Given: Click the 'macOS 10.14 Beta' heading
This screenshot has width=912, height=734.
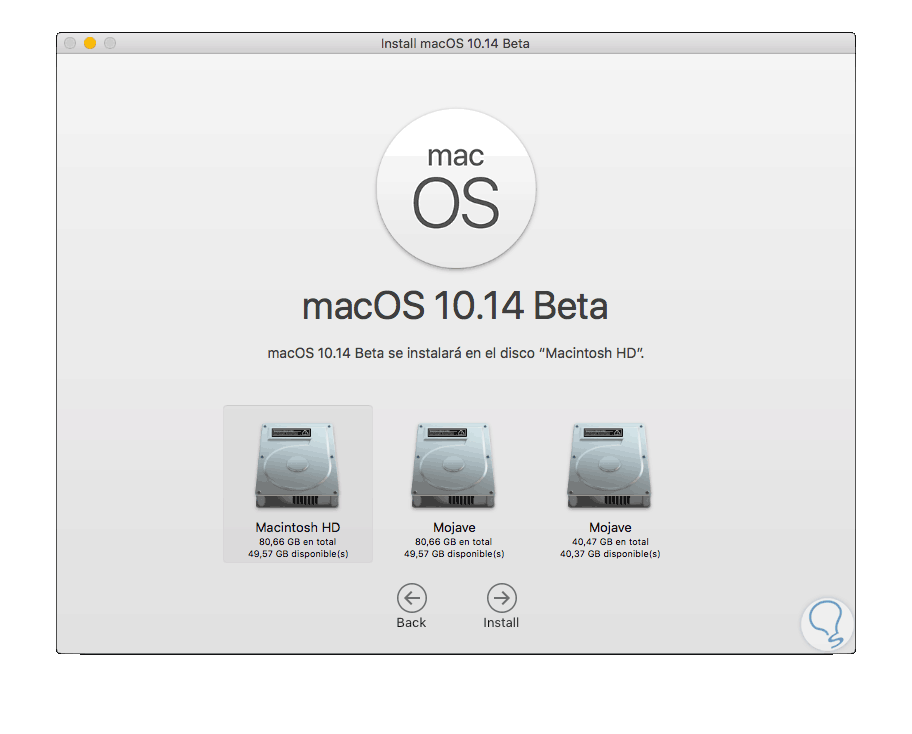Looking at the screenshot, I should (x=455, y=306).
